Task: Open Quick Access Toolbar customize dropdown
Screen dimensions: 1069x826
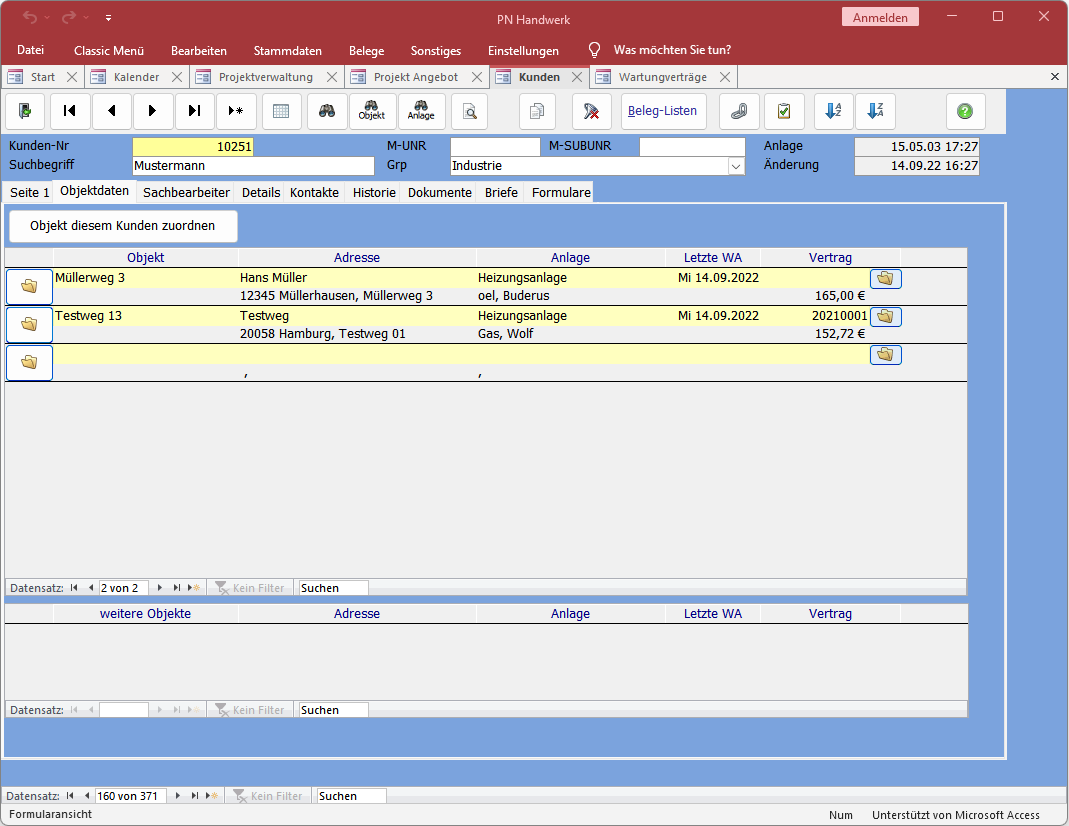Action: click(x=108, y=18)
